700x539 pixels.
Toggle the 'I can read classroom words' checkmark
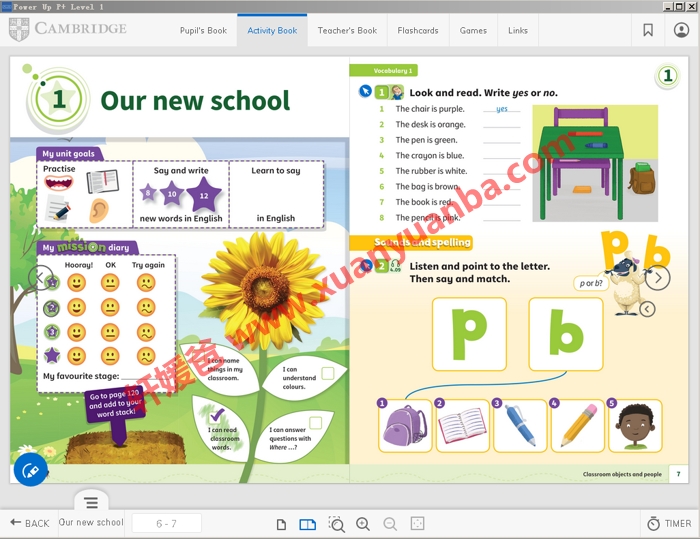[x=217, y=415]
